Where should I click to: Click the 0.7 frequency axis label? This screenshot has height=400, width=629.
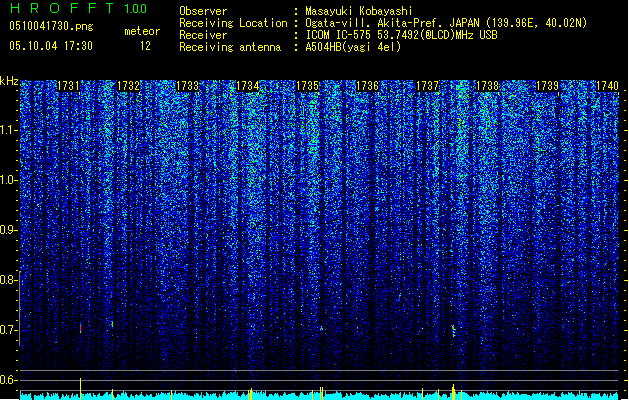7,330
